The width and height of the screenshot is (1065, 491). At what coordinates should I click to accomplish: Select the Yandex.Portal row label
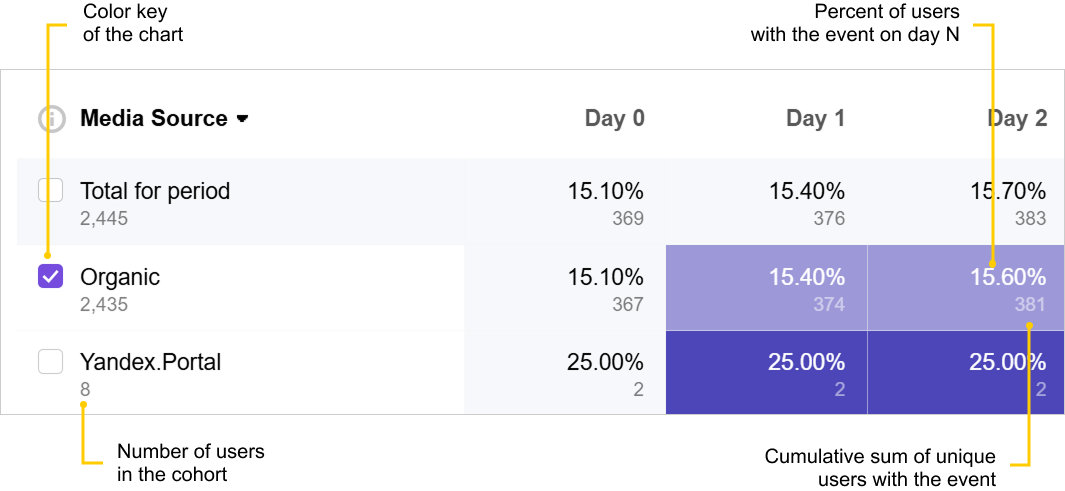pos(150,362)
